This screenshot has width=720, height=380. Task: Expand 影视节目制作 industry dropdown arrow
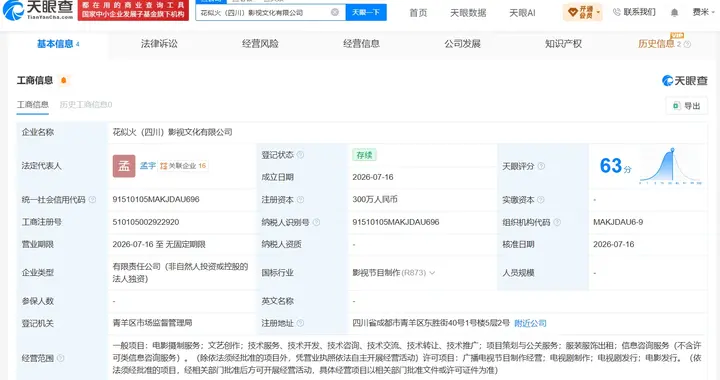pos(432,273)
